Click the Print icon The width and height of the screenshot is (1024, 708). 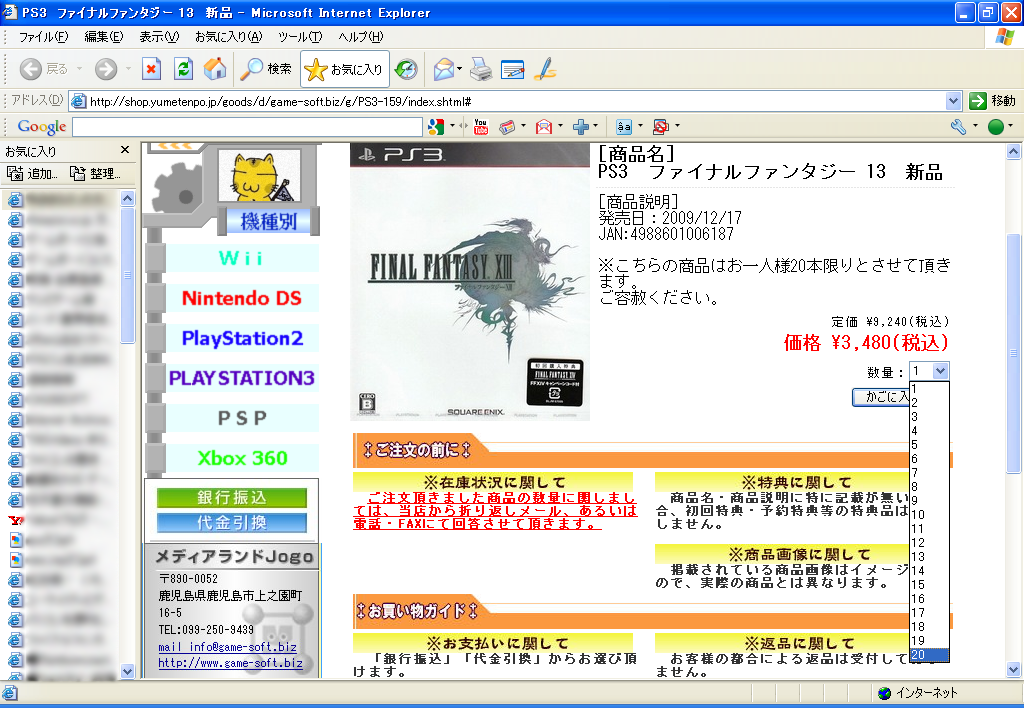point(481,69)
